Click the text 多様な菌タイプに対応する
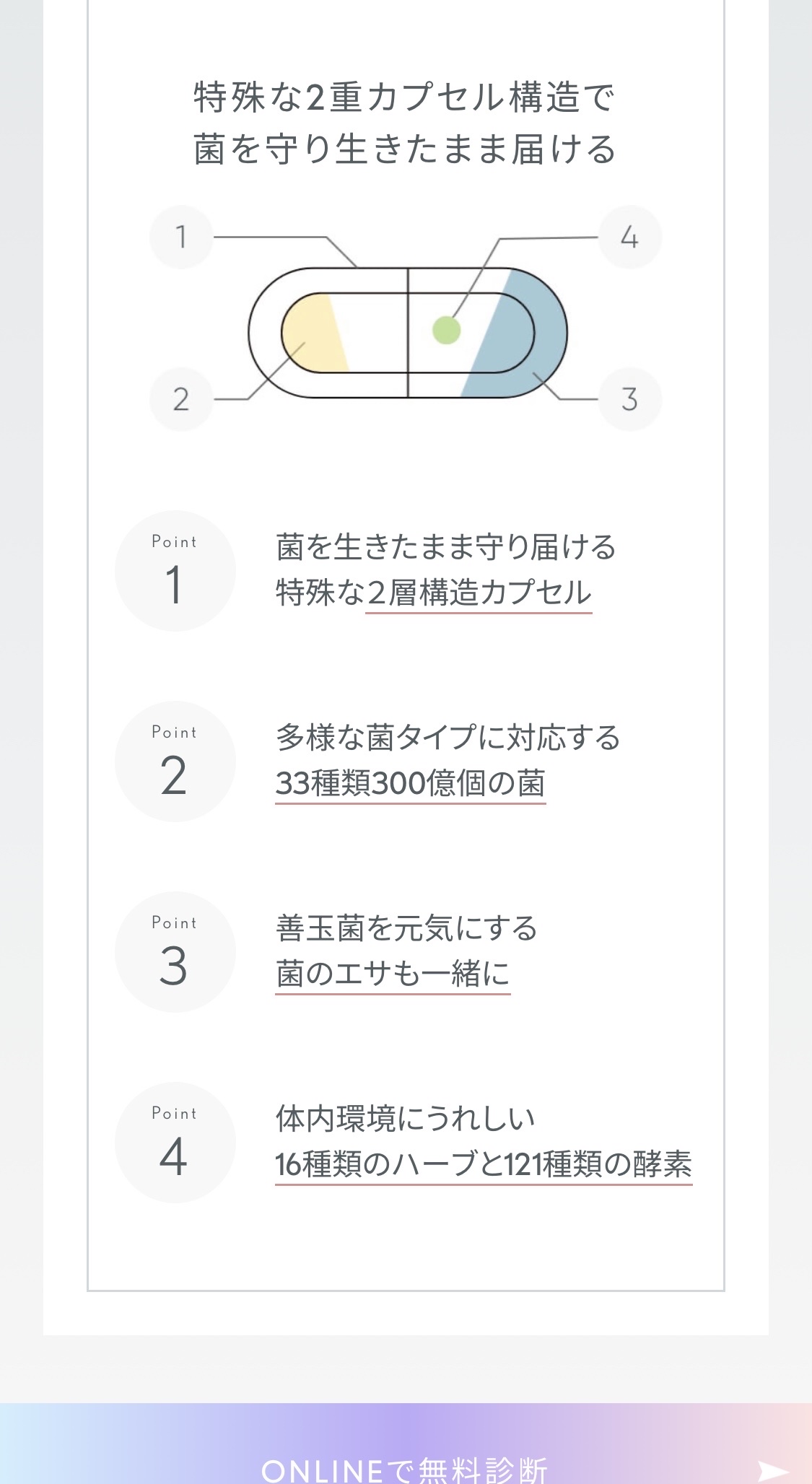The image size is (812, 1484). 448,738
